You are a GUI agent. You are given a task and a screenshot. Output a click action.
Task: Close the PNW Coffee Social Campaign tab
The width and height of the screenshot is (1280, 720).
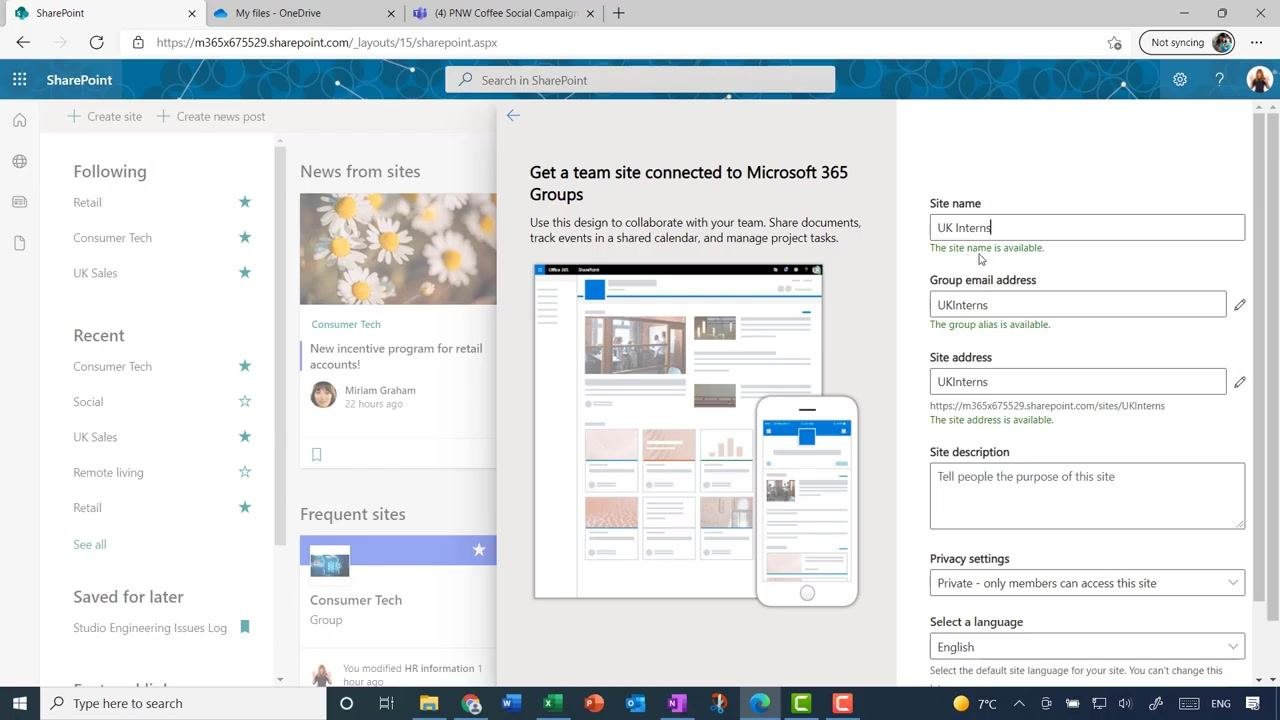tap(590, 13)
